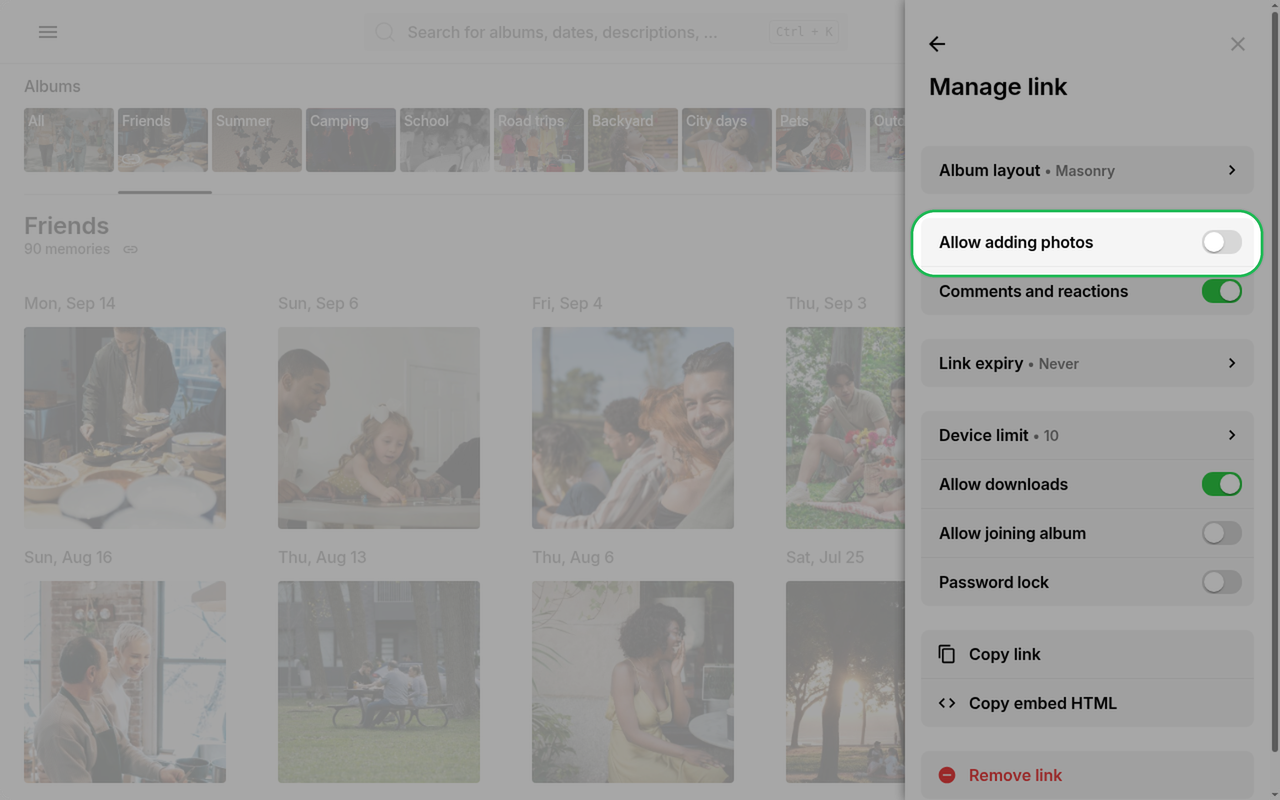Open Device limit 10 chevron

1232,435
